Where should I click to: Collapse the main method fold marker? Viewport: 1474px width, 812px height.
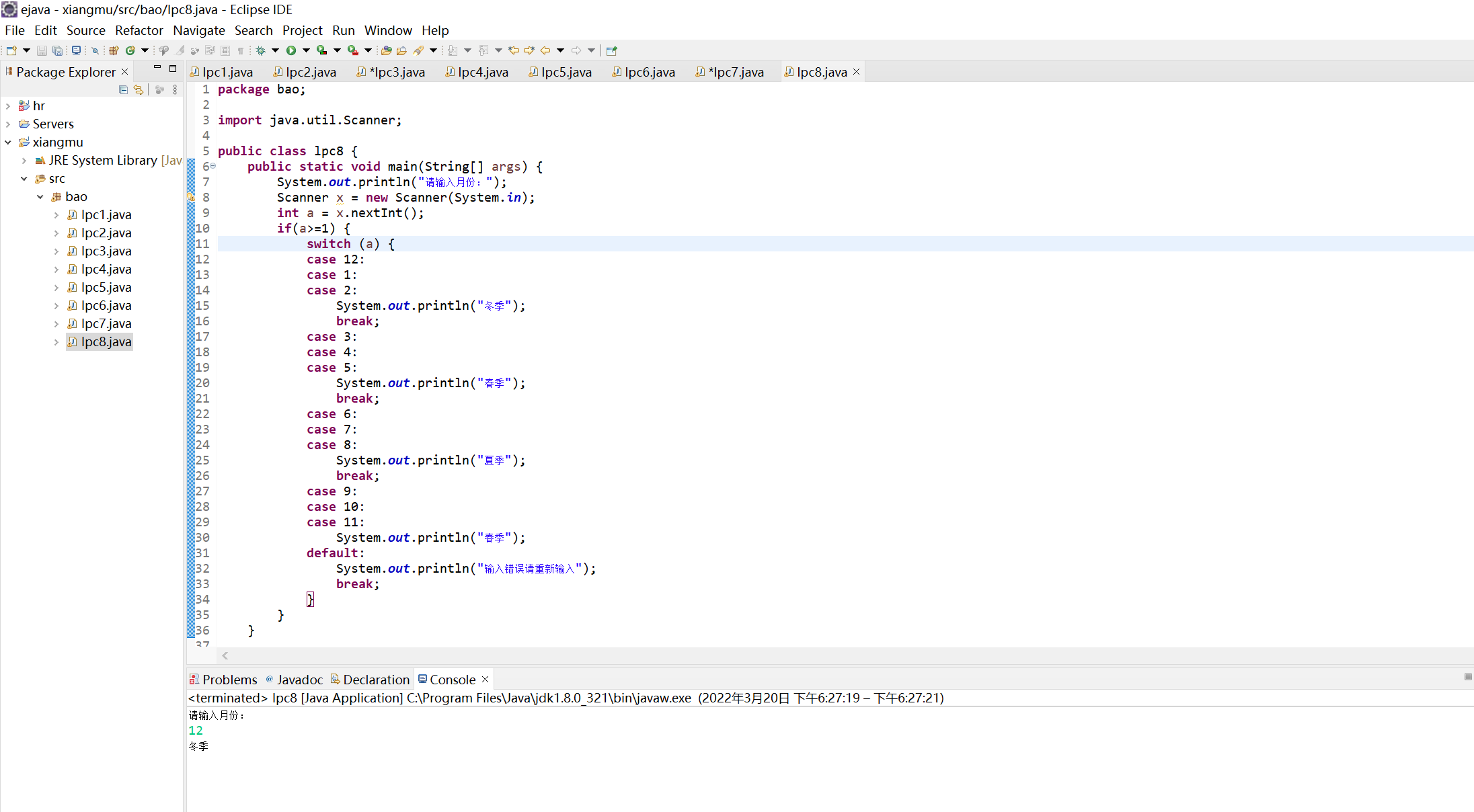coord(213,166)
